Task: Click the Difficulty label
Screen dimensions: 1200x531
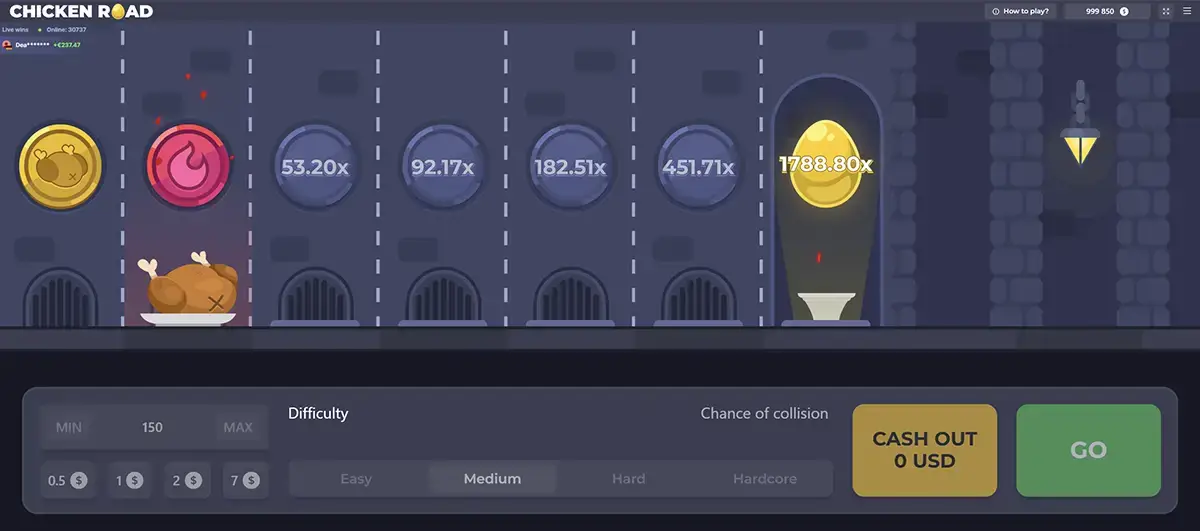Action: [x=318, y=413]
